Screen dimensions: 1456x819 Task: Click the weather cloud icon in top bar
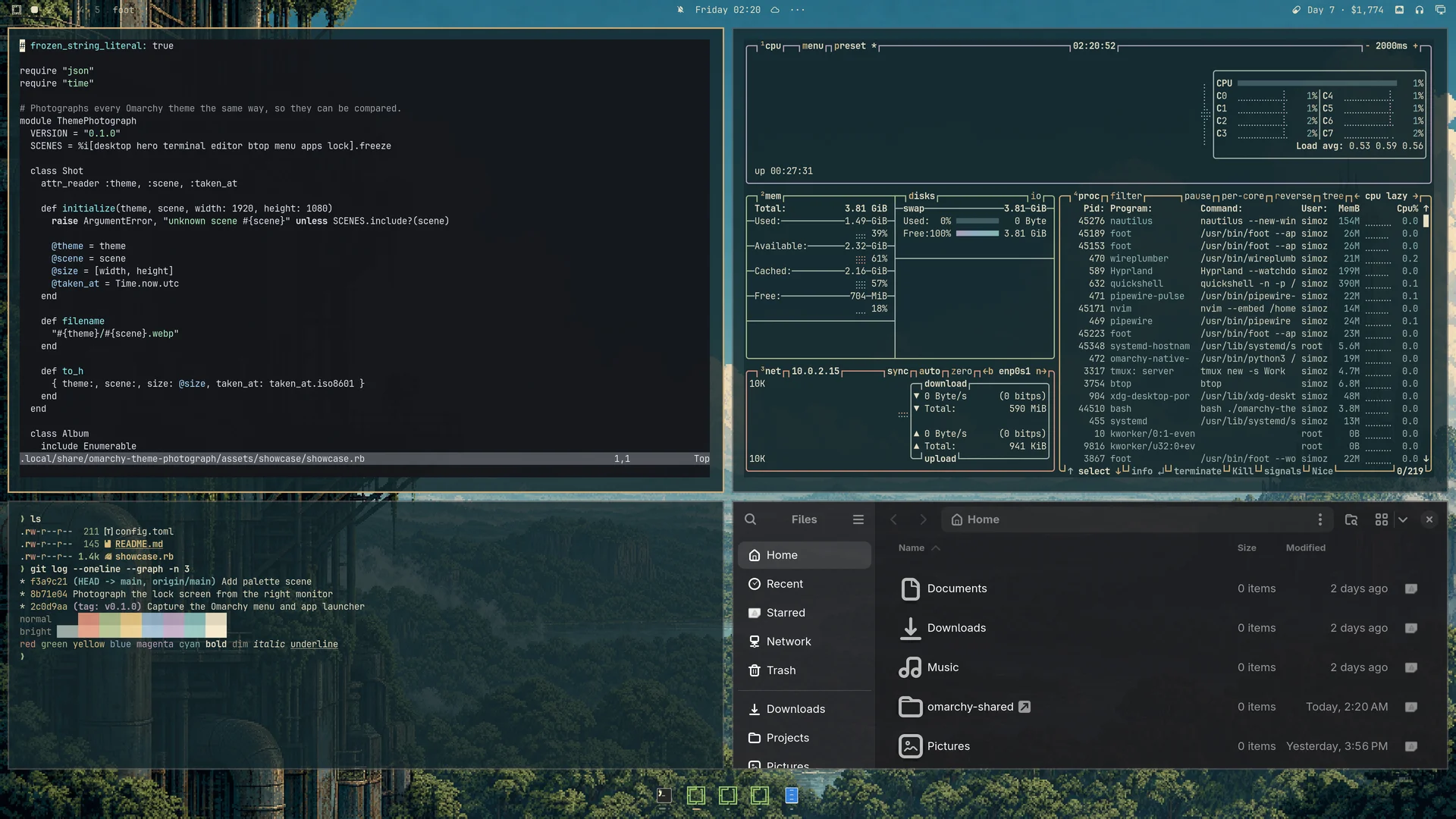click(775, 10)
